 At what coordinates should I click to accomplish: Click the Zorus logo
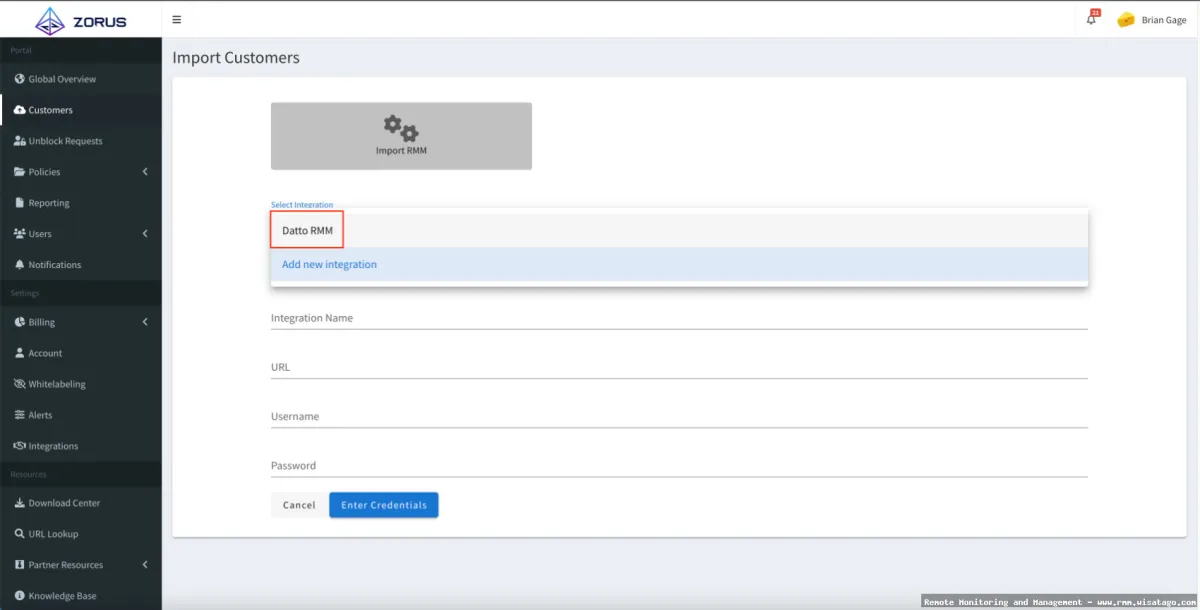click(x=81, y=20)
